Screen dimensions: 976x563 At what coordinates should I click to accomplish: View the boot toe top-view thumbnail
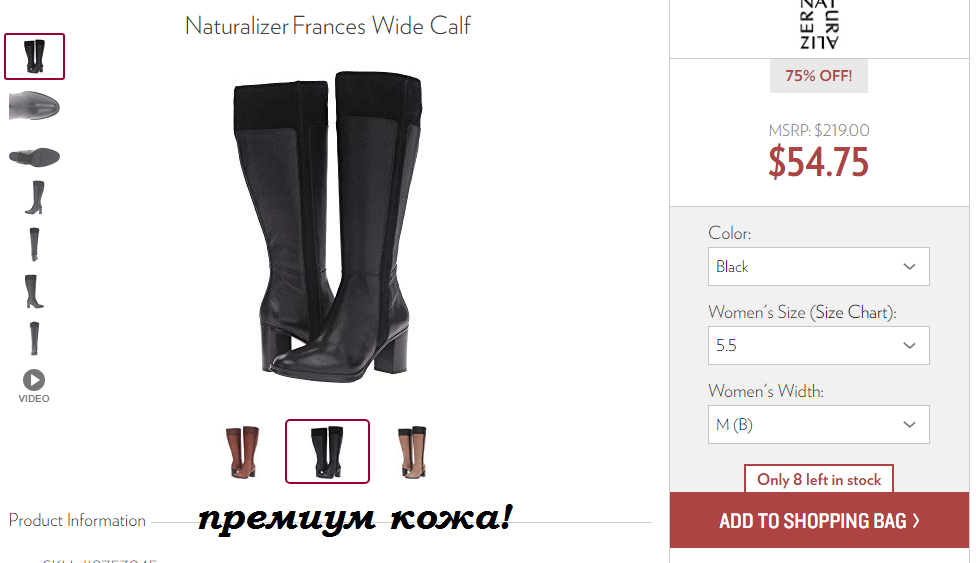(x=34, y=105)
